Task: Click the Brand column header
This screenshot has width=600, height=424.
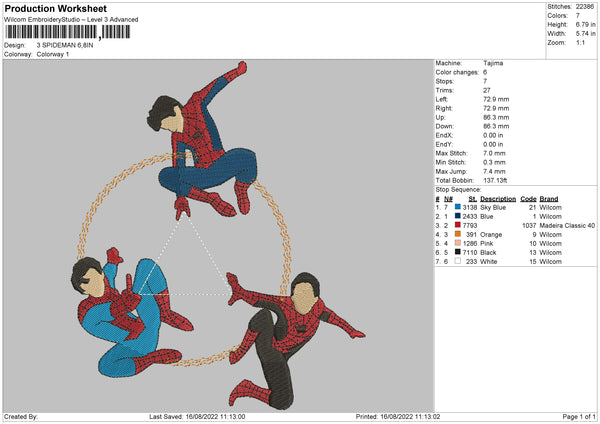Action: point(549,199)
